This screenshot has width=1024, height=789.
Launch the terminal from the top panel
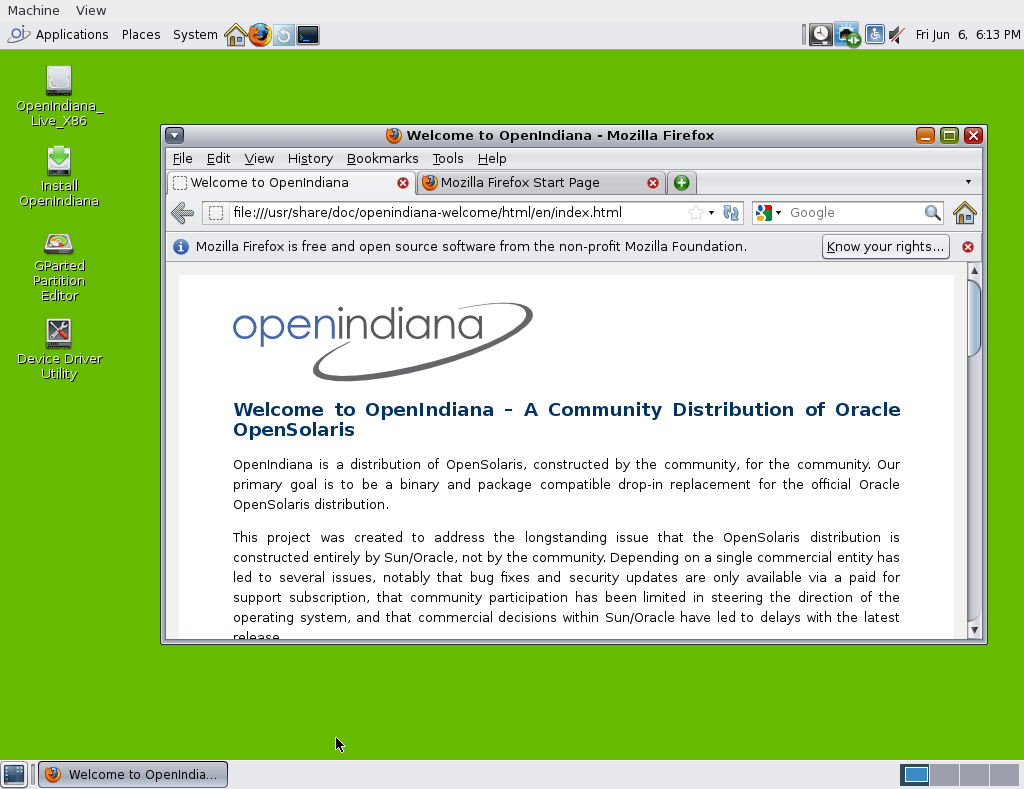pos(308,35)
